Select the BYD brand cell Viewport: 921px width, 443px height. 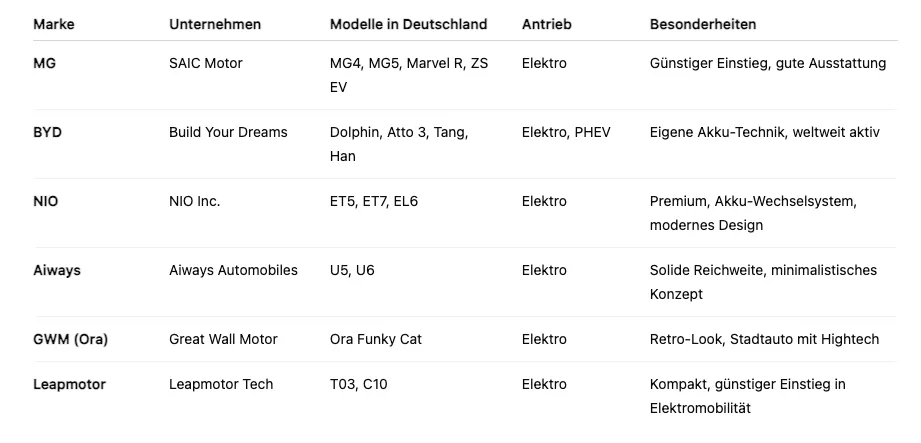coord(47,132)
